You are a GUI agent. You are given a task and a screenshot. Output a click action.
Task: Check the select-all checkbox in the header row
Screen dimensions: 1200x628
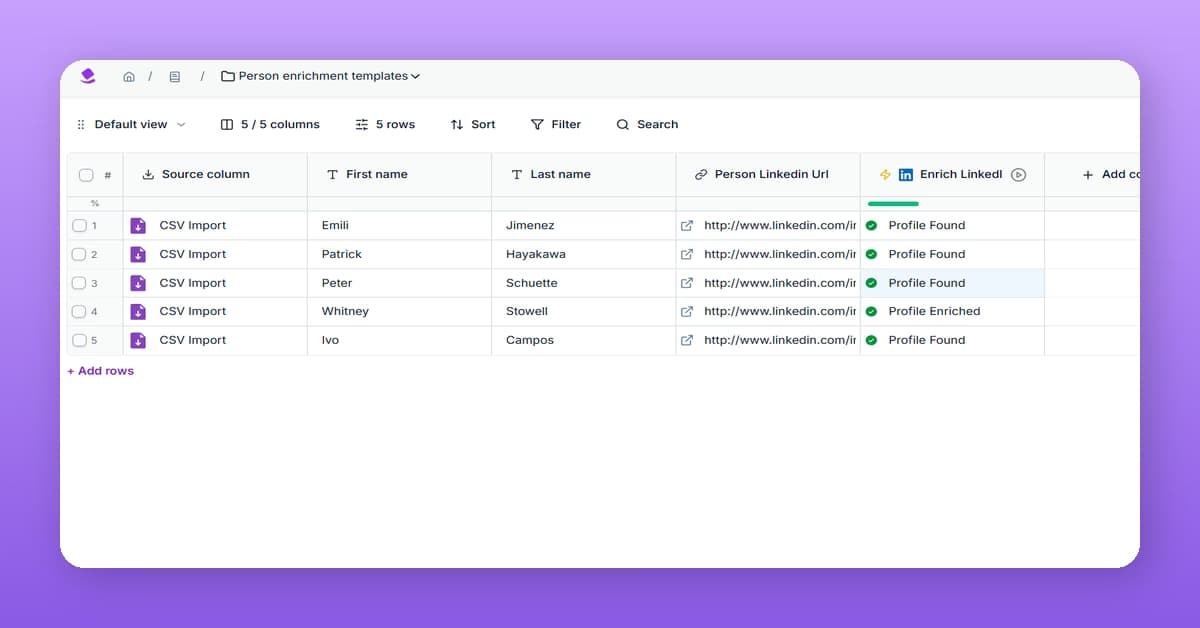click(x=85, y=174)
